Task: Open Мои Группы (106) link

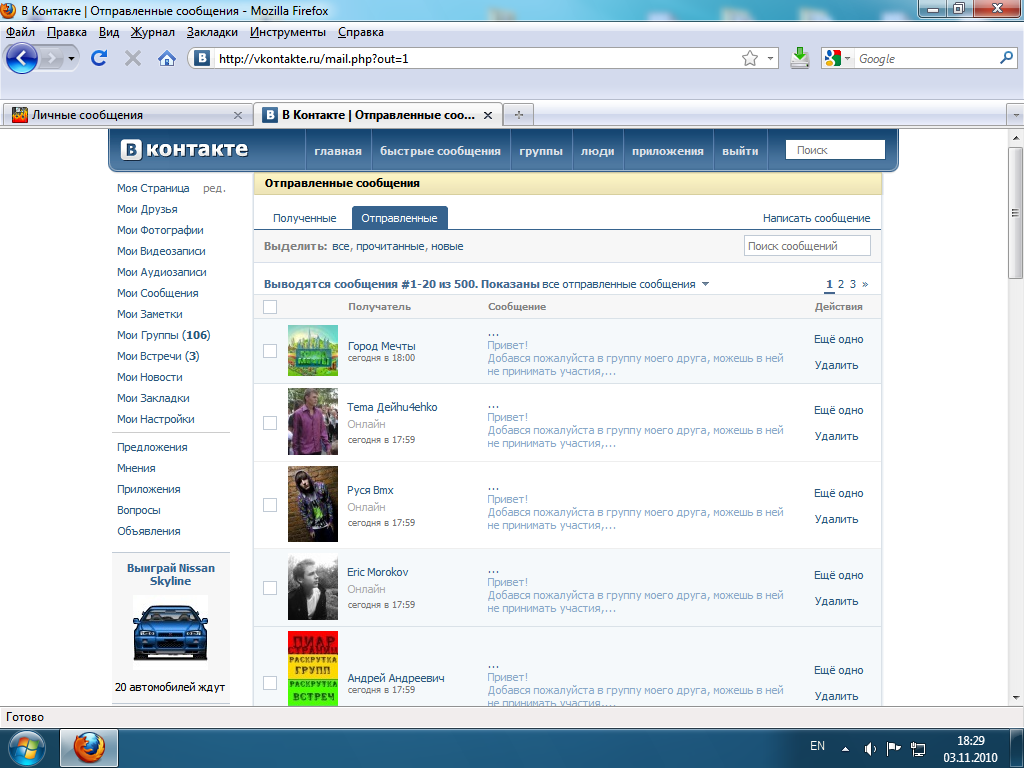Action: [x=163, y=335]
